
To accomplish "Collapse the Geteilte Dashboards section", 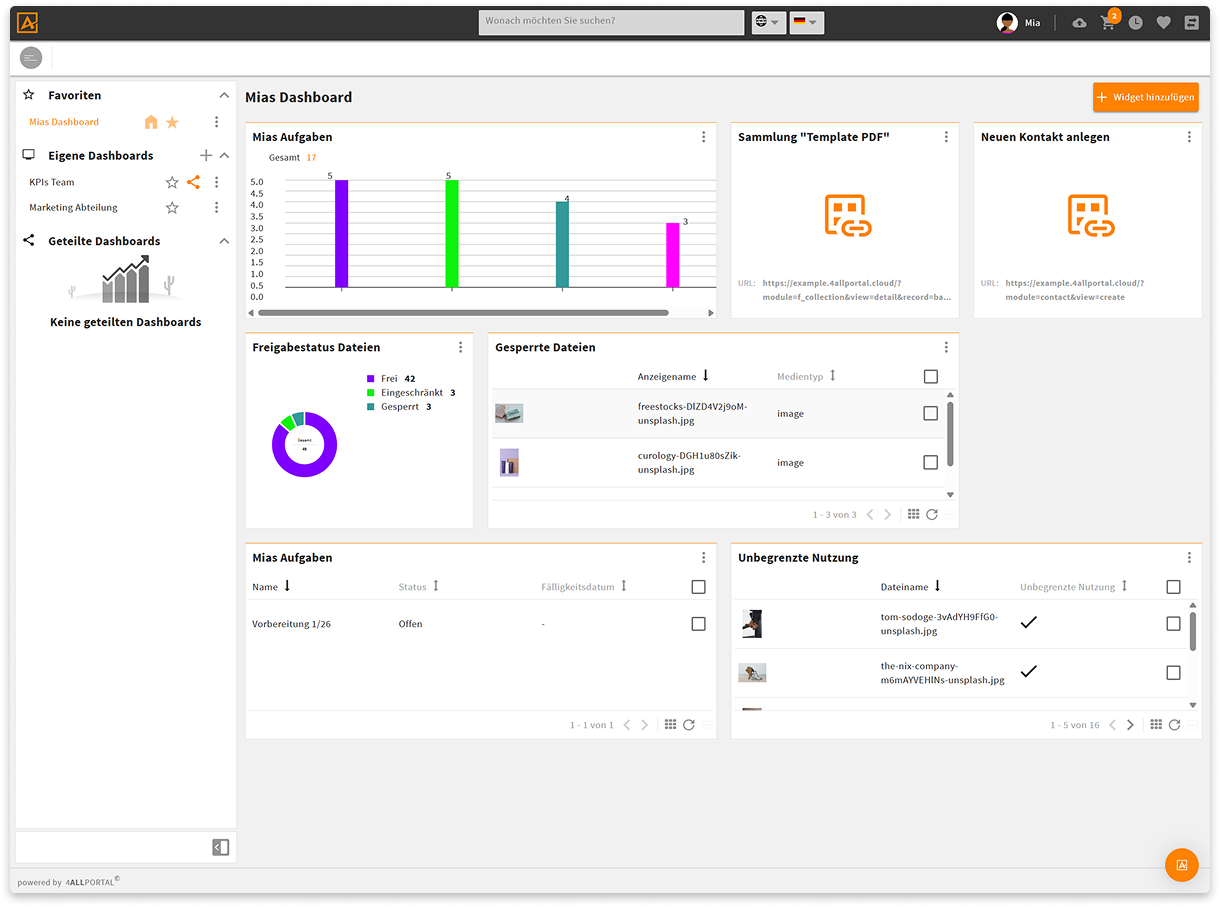I will point(224,241).
